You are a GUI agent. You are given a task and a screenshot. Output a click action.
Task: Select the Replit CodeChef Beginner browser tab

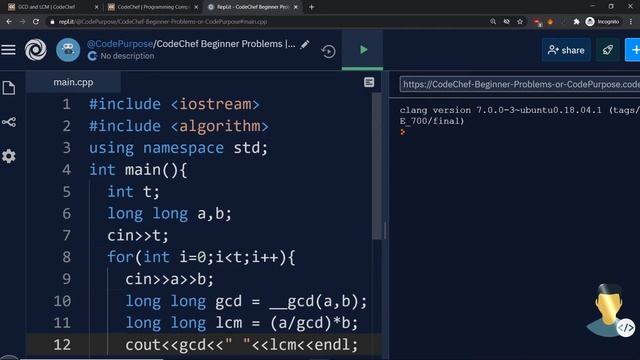pos(252,7)
